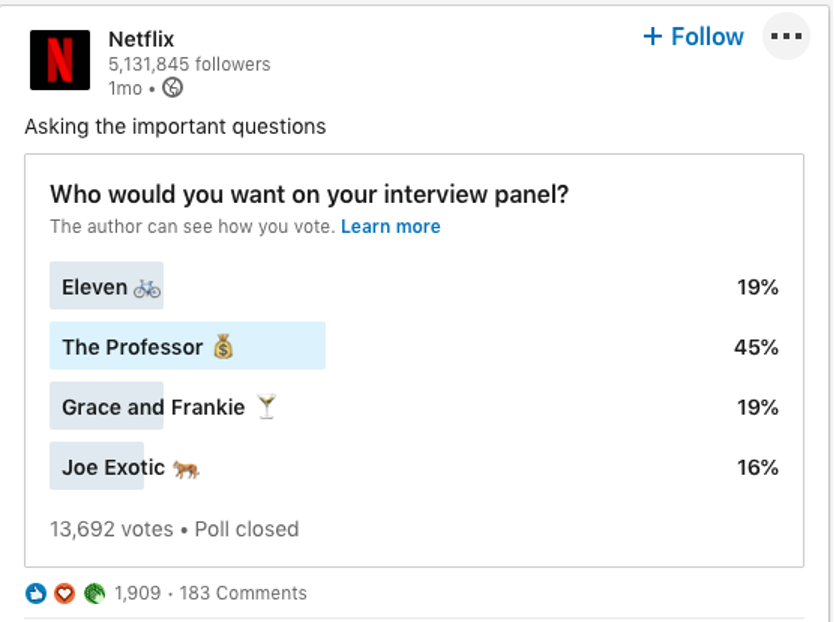The image size is (834, 622).
Task: Click the 13,692 votes count
Action: (x=112, y=529)
